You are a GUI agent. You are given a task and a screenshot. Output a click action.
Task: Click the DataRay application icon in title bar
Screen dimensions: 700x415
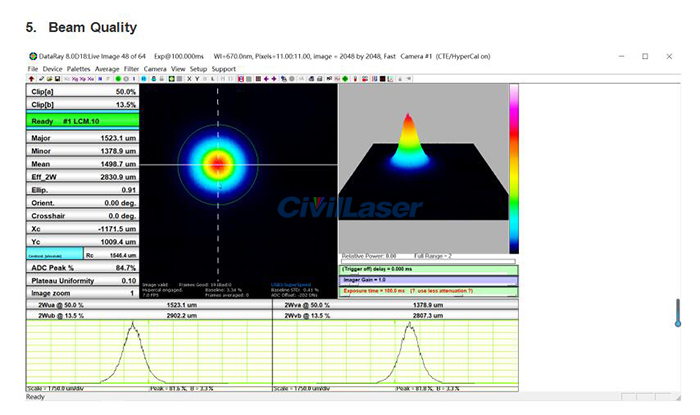pos(33,56)
